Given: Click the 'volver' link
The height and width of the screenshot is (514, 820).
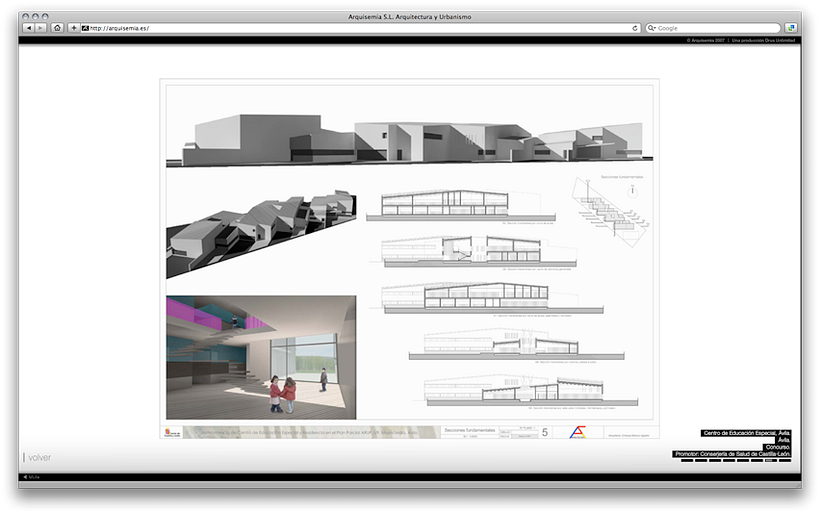Looking at the screenshot, I should click(x=39, y=458).
